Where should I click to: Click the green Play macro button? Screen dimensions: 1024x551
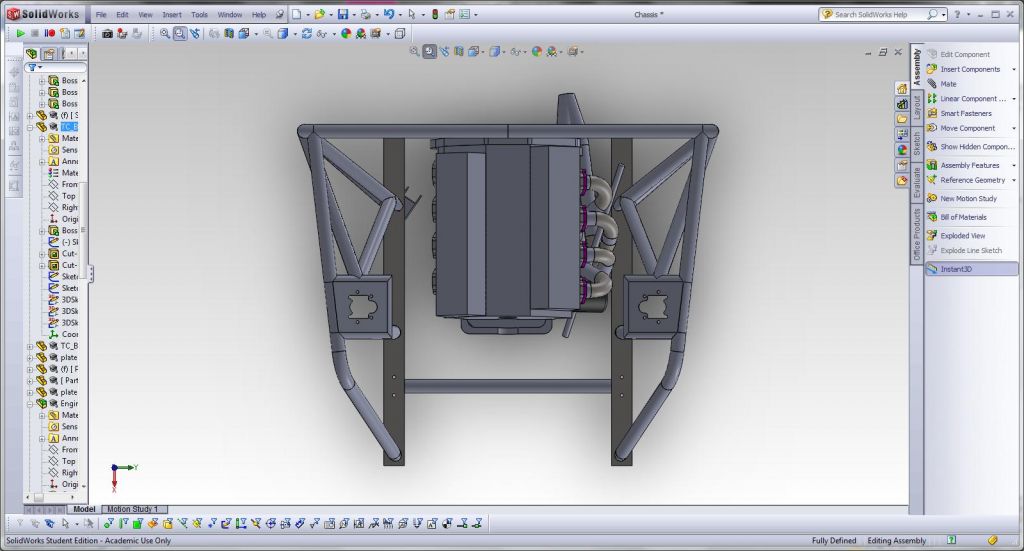point(20,33)
